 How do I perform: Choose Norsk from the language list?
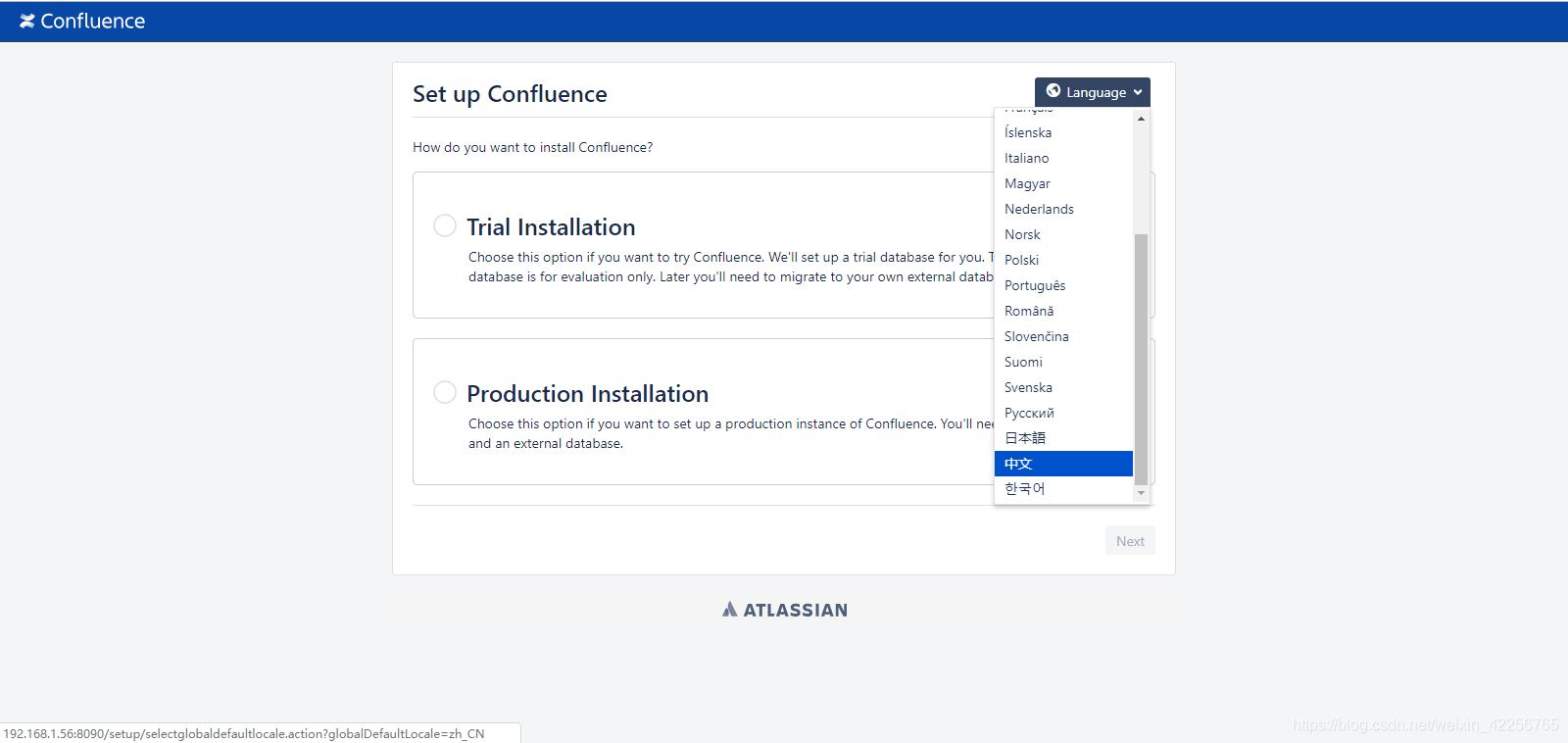(1063, 234)
